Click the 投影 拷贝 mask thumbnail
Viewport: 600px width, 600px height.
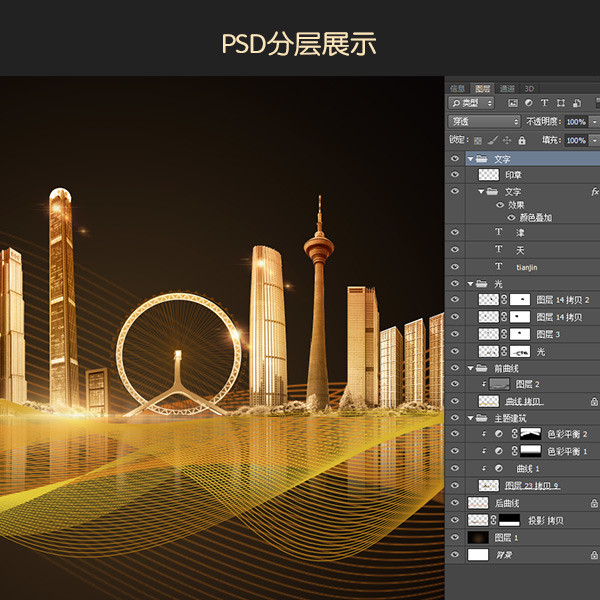(x=509, y=520)
